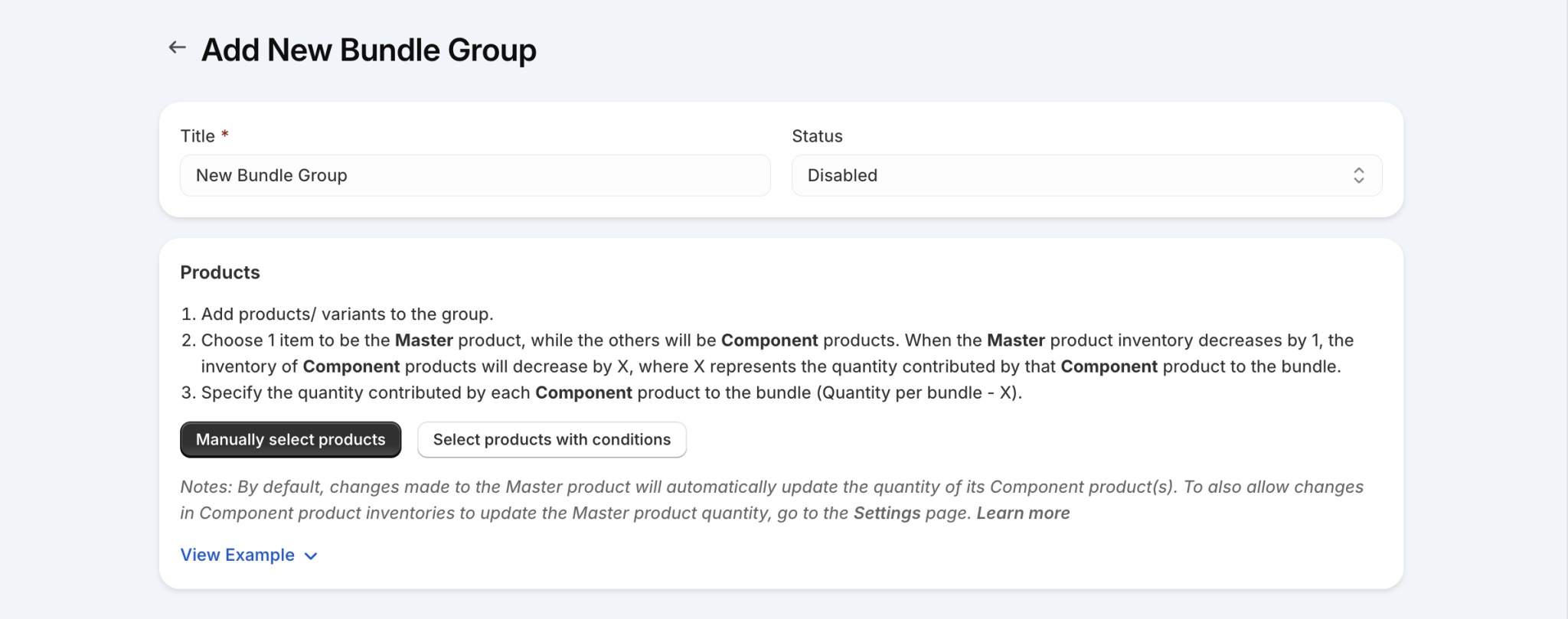Click the back arrow beside Add New Bundle Group
The width and height of the screenshot is (1568, 619).
pos(177,47)
